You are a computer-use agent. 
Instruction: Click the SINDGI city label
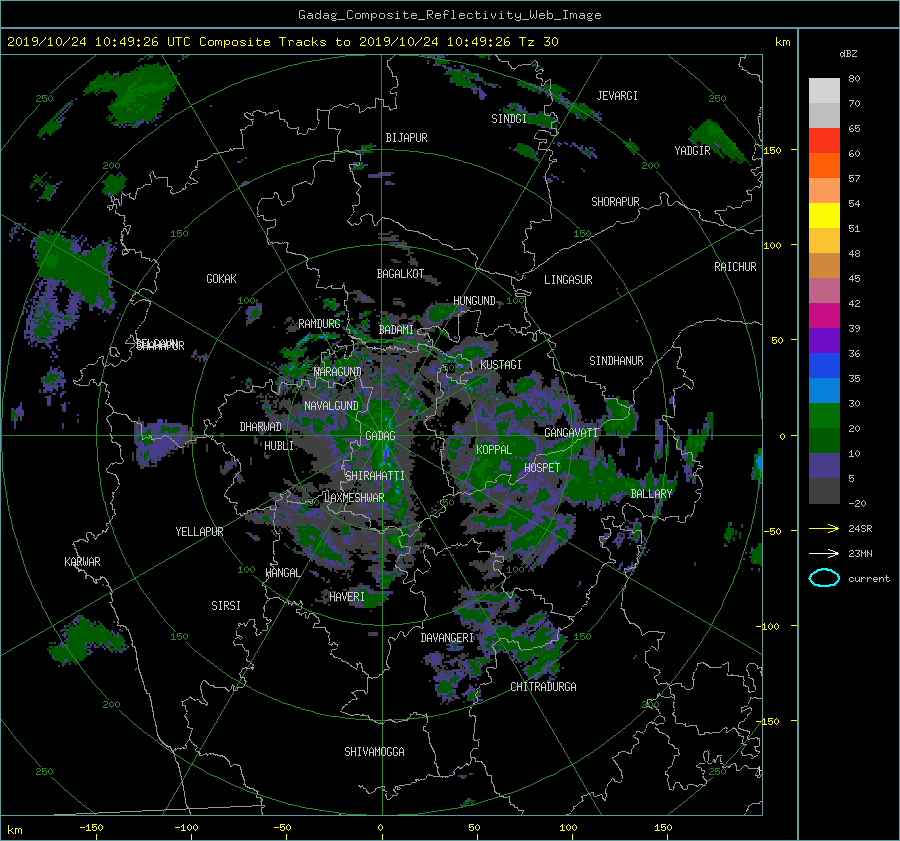(509, 119)
